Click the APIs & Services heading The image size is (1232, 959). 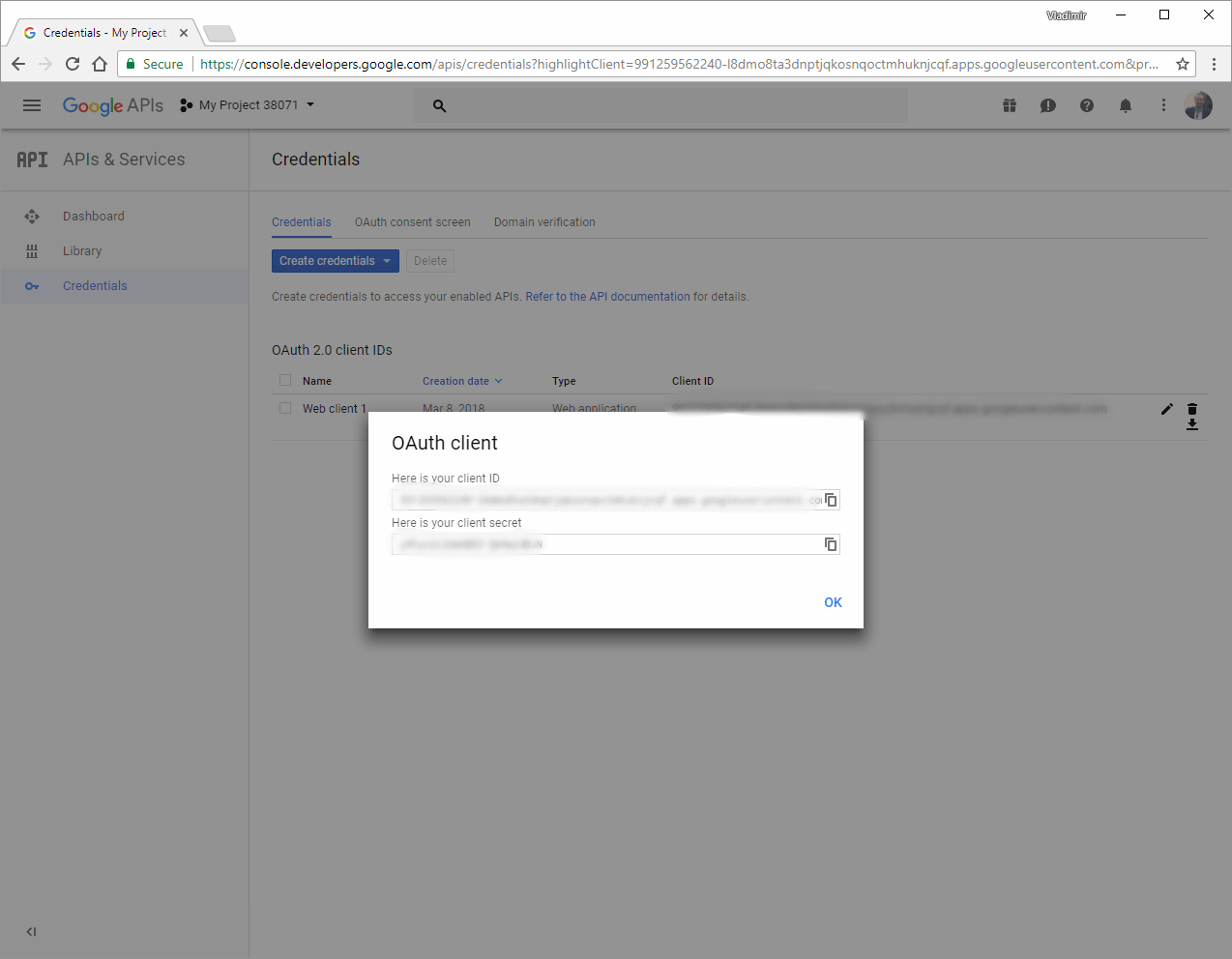(124, 160)
